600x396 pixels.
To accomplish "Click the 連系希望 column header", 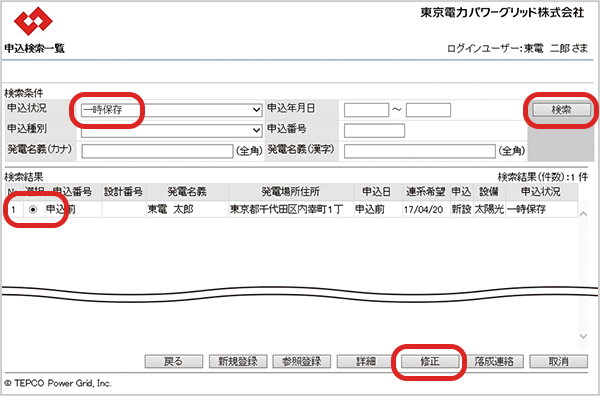I will pos(426,192).
